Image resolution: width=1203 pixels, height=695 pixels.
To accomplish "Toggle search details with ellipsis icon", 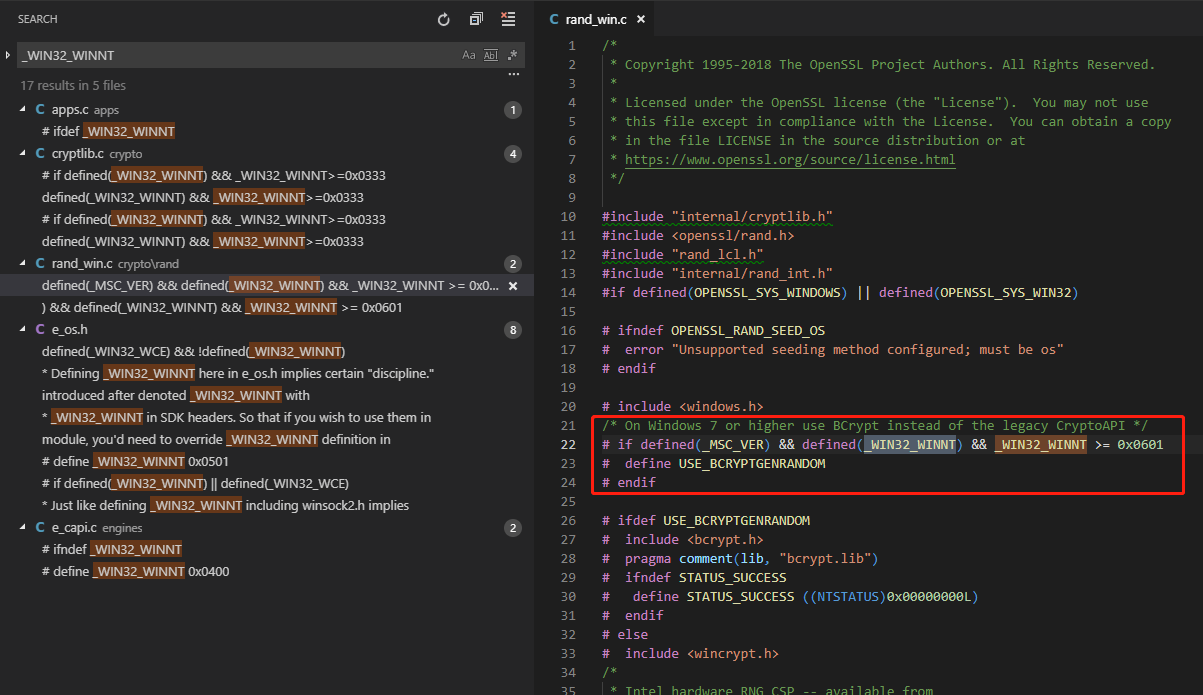I will 514,75.
